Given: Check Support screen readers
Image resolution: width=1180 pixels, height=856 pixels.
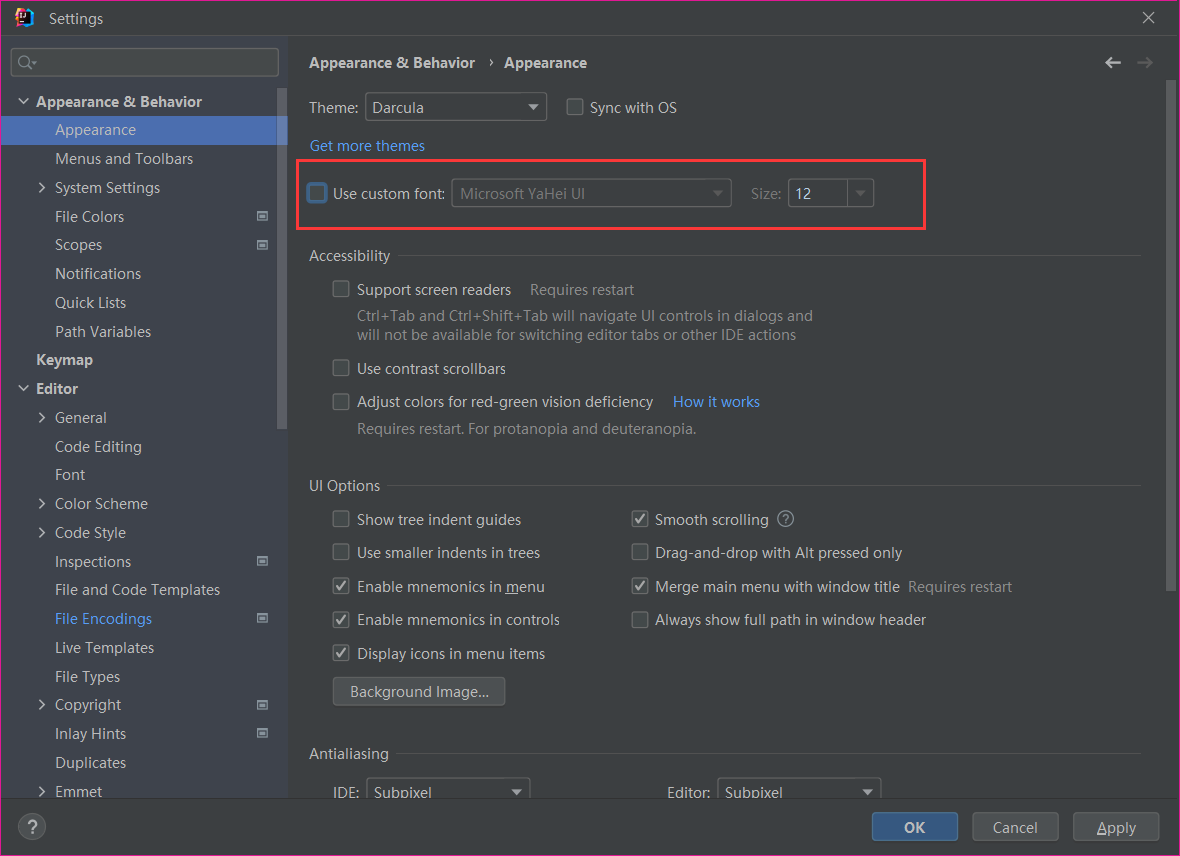Looking at the screenshot, I should point(341,289).
